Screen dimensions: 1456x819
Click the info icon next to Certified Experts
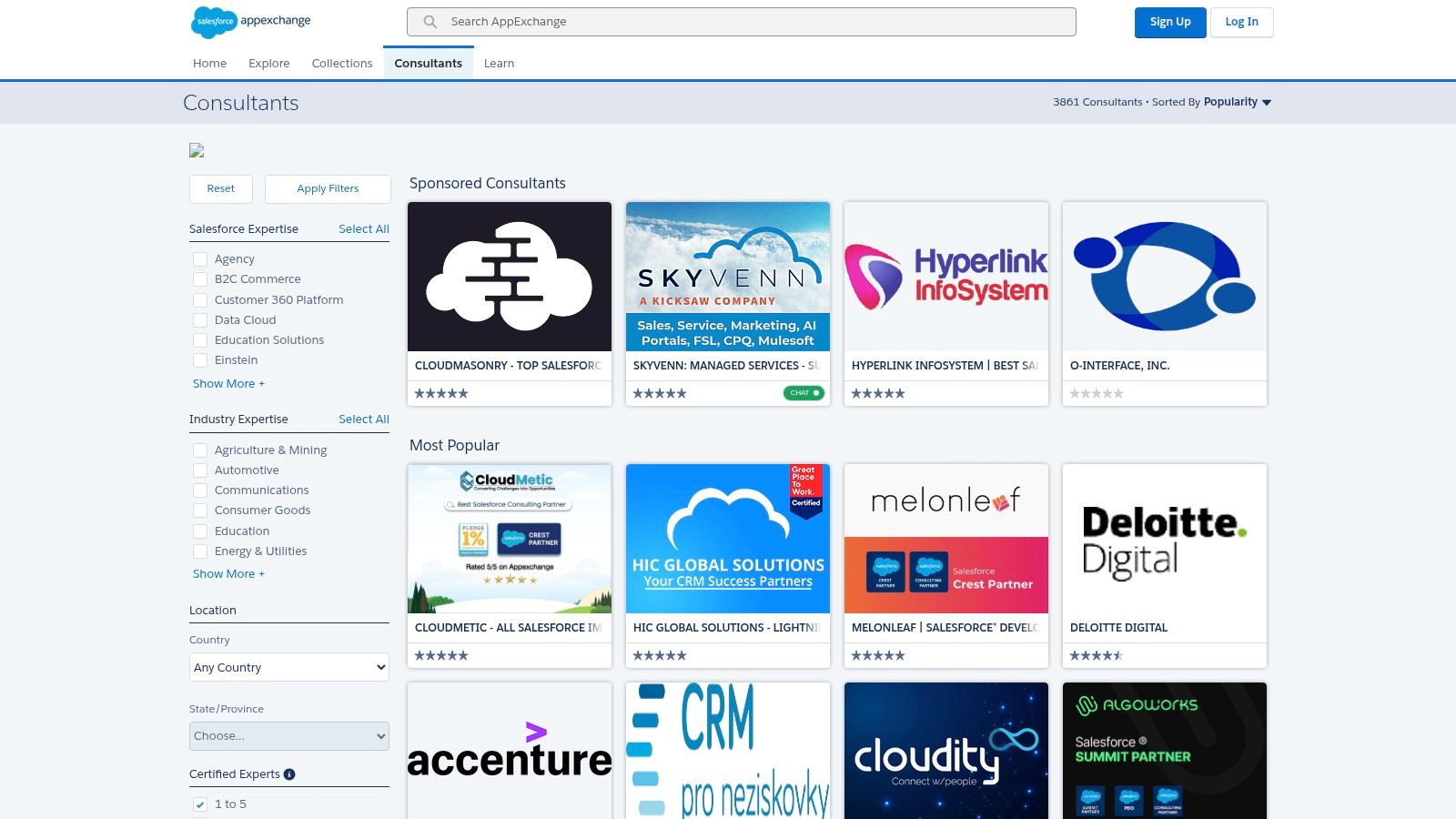tap(289, 774)
